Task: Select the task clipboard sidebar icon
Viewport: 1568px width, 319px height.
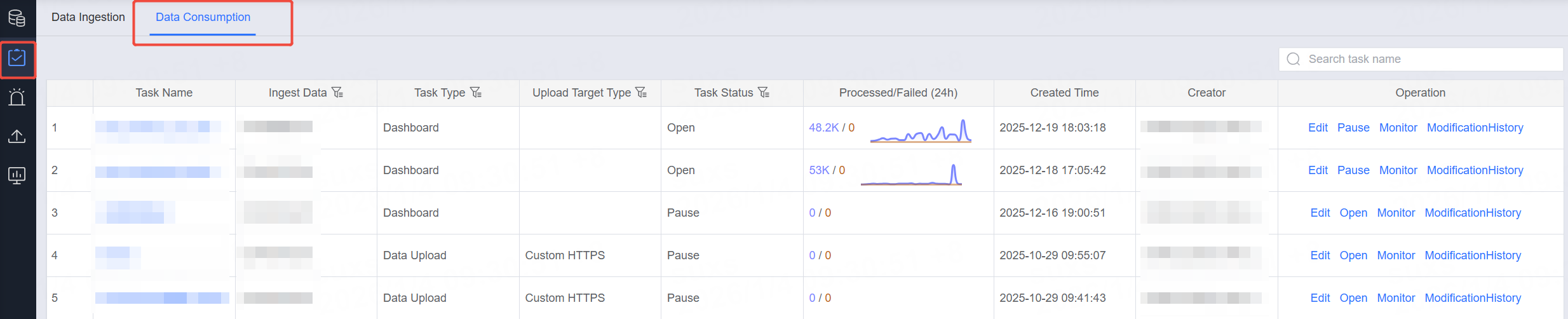Action: 17,58
